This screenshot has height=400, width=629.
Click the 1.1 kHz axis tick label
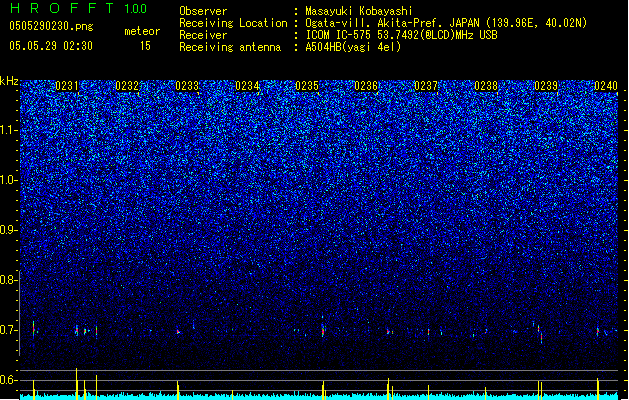coord(9,130)
